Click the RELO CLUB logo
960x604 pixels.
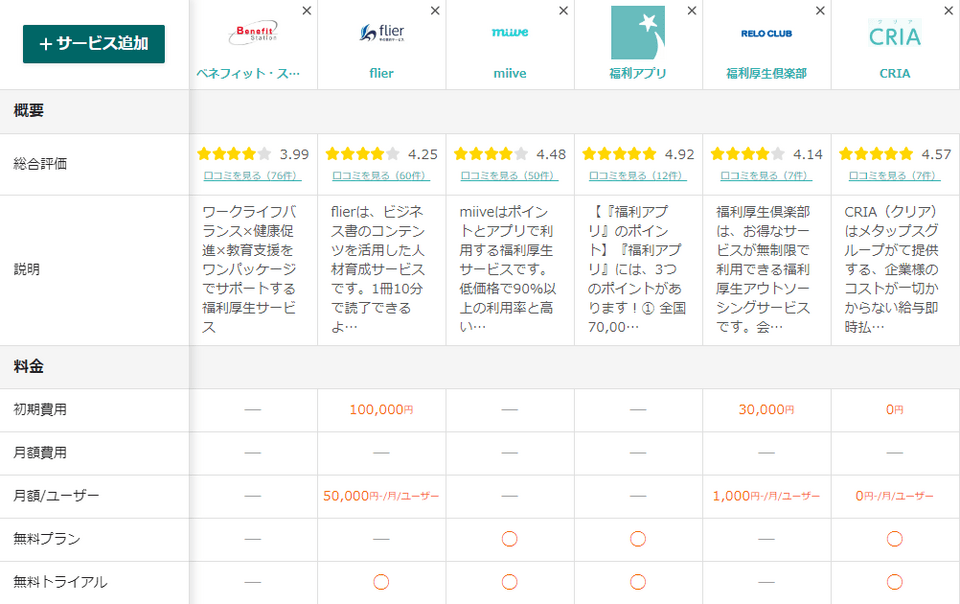click(x=766, y=33)
